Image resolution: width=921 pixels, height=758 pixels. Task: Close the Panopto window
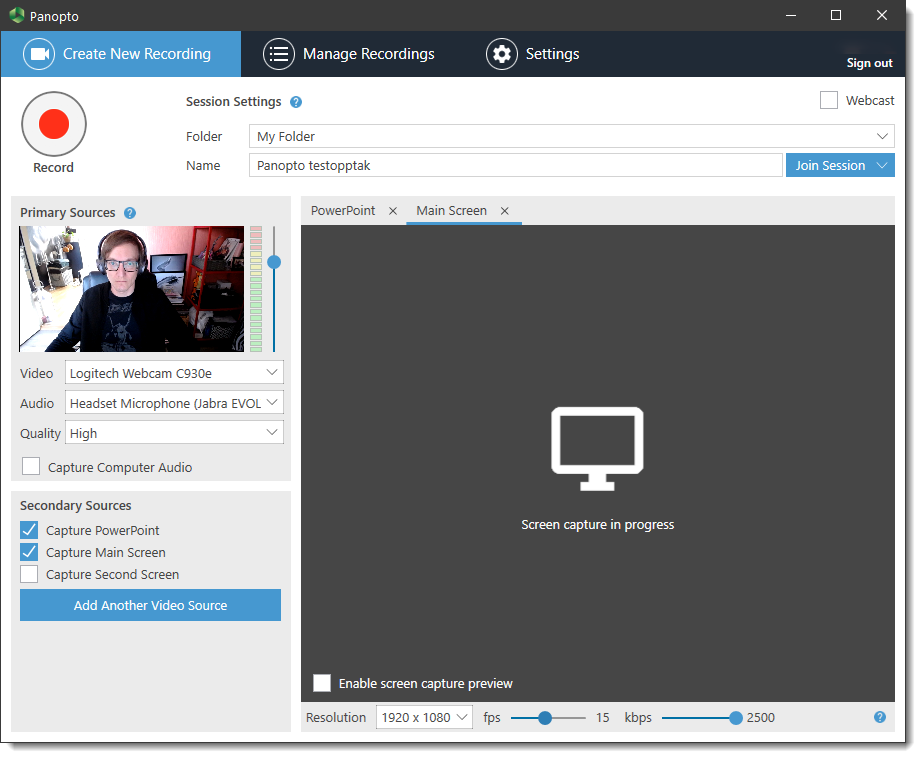pyautogui.click(x=882, y=15)
